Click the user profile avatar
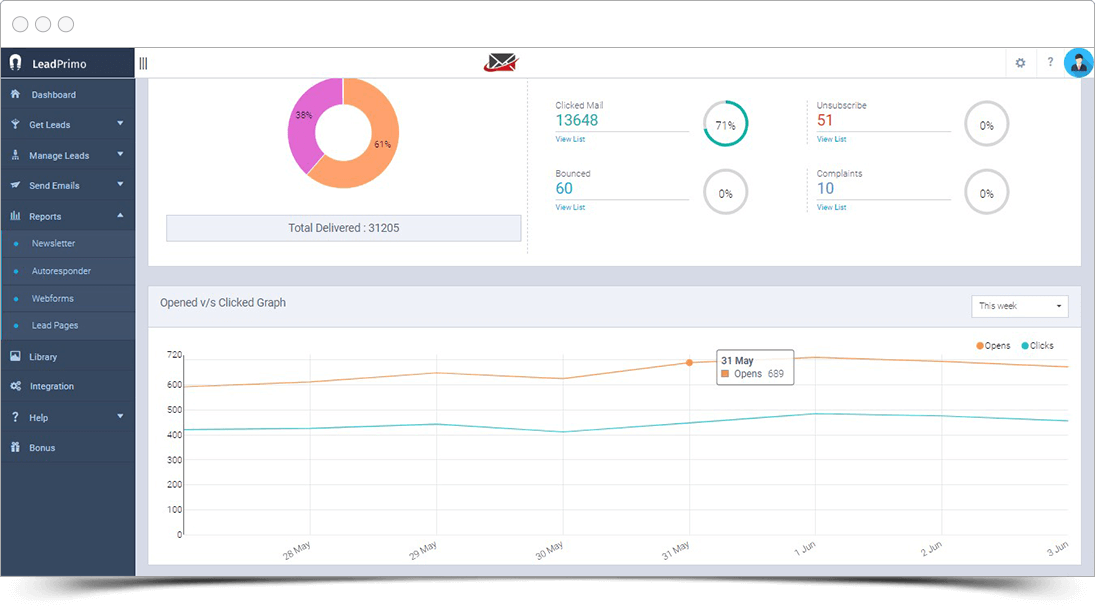The height and width of the screenshot is (609, 1095). click(x=1078, y=63)
